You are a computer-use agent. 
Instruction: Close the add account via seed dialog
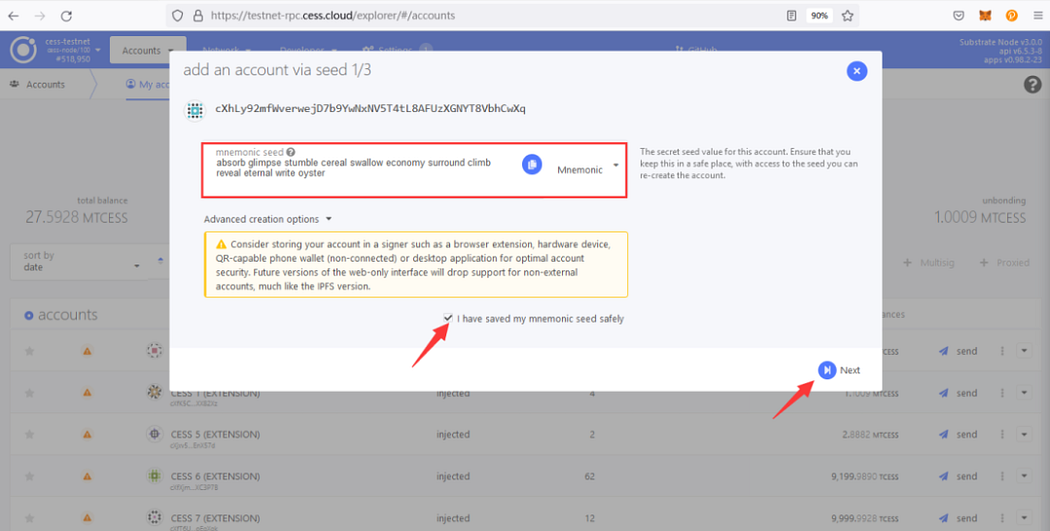(x=856, y=71)
